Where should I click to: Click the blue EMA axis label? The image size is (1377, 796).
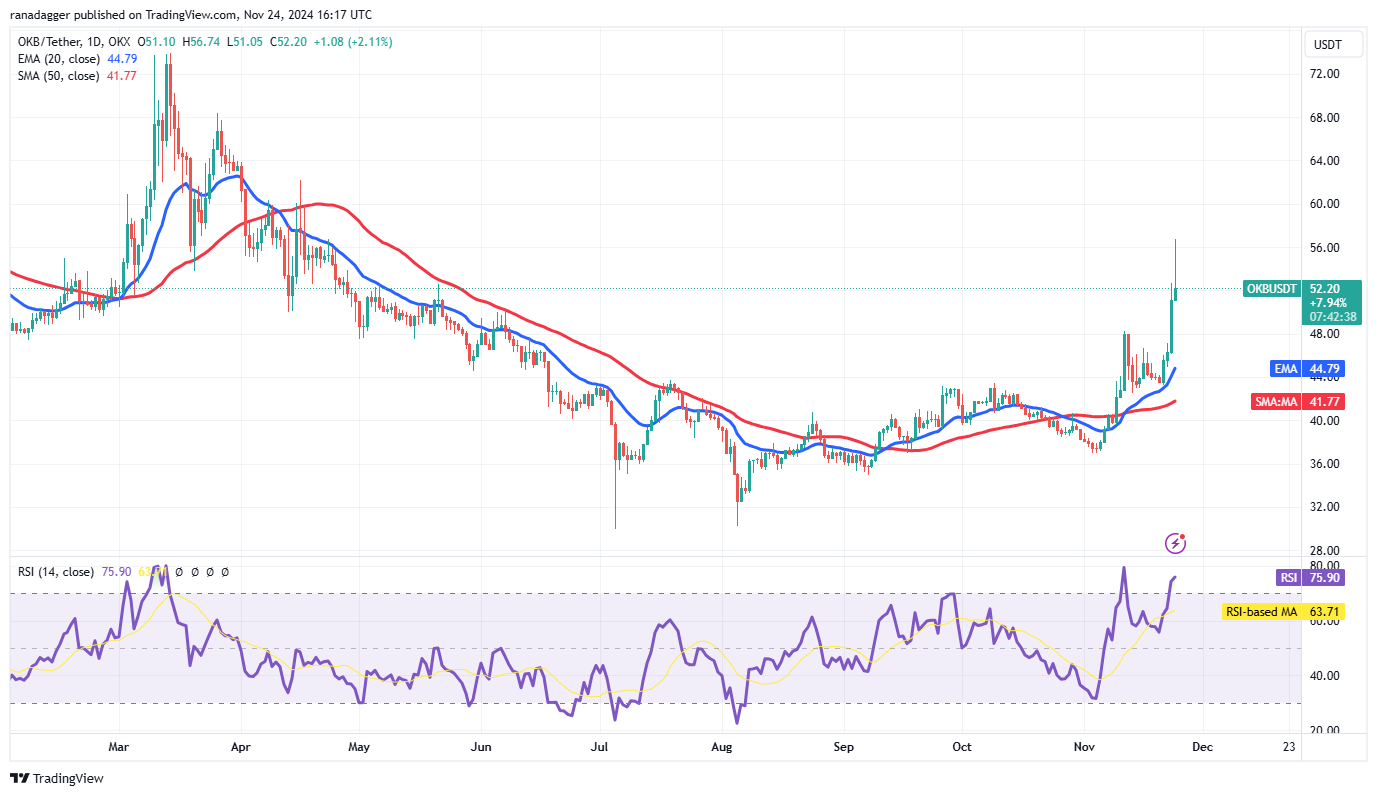pyautogui.click(x=1285, y=369)
